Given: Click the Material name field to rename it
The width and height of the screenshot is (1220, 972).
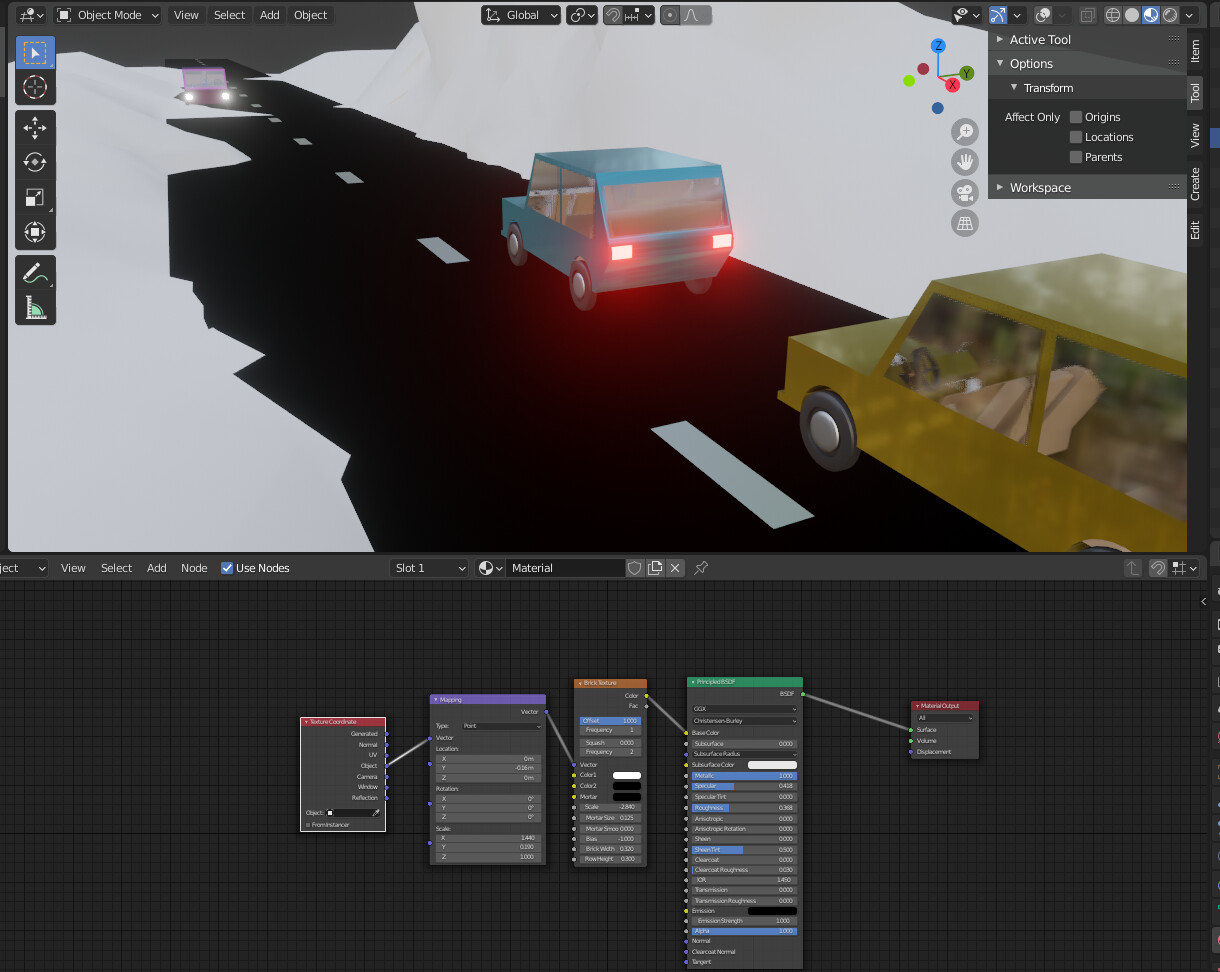Looking at the screenshot, I should [x=565, y=567].
